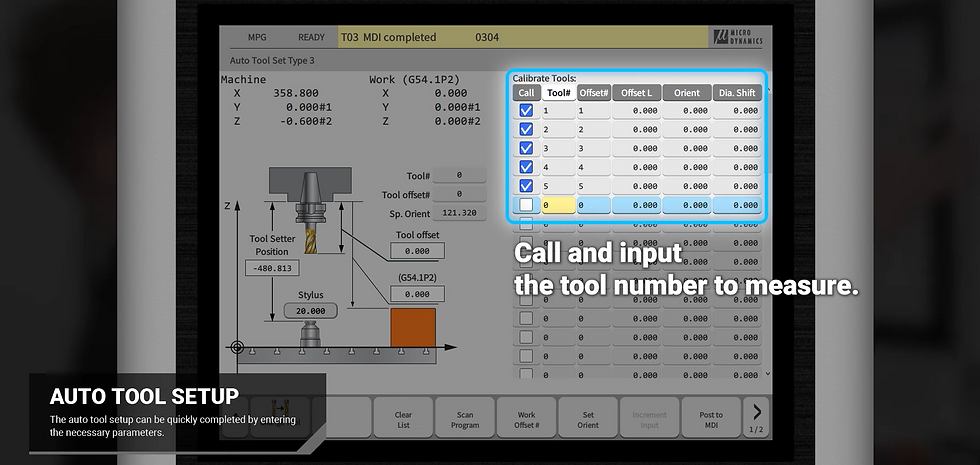Click the Dia. Shift cell in highlighted row
This screenshot has width=980, height=465.
[738, 205]
